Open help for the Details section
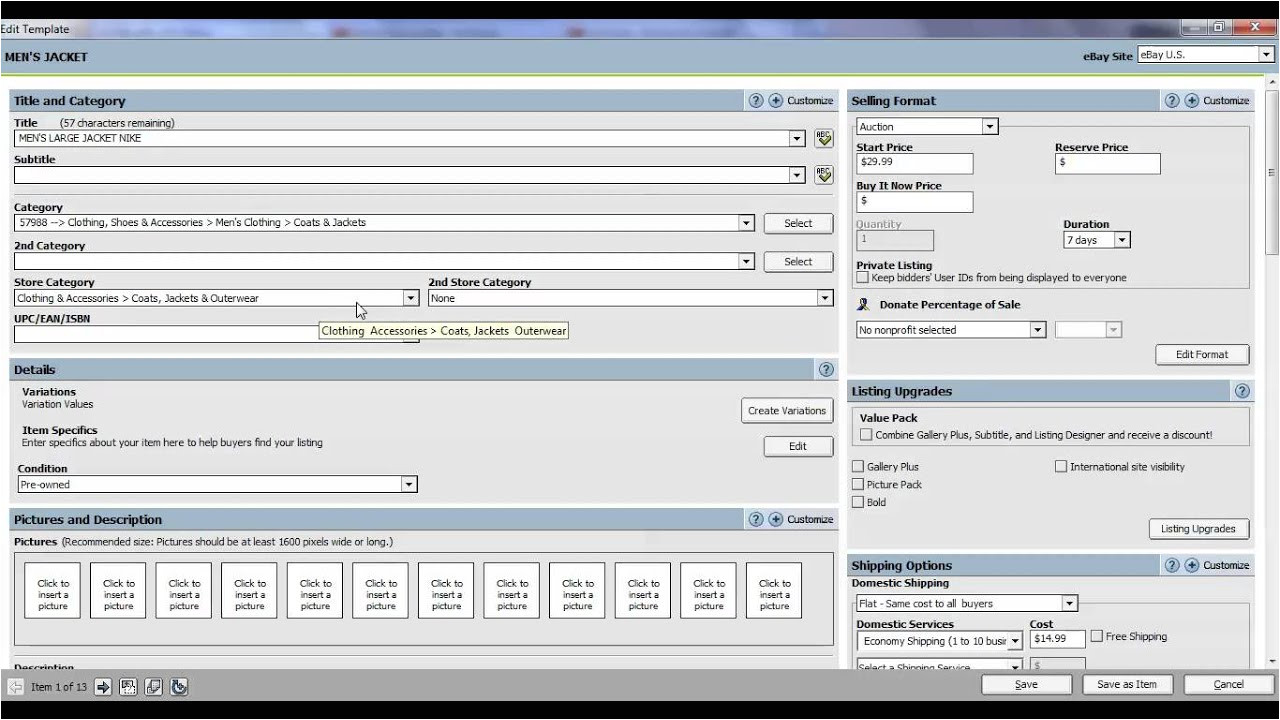Screen dimensions: 1280x720 coord(826,369)
